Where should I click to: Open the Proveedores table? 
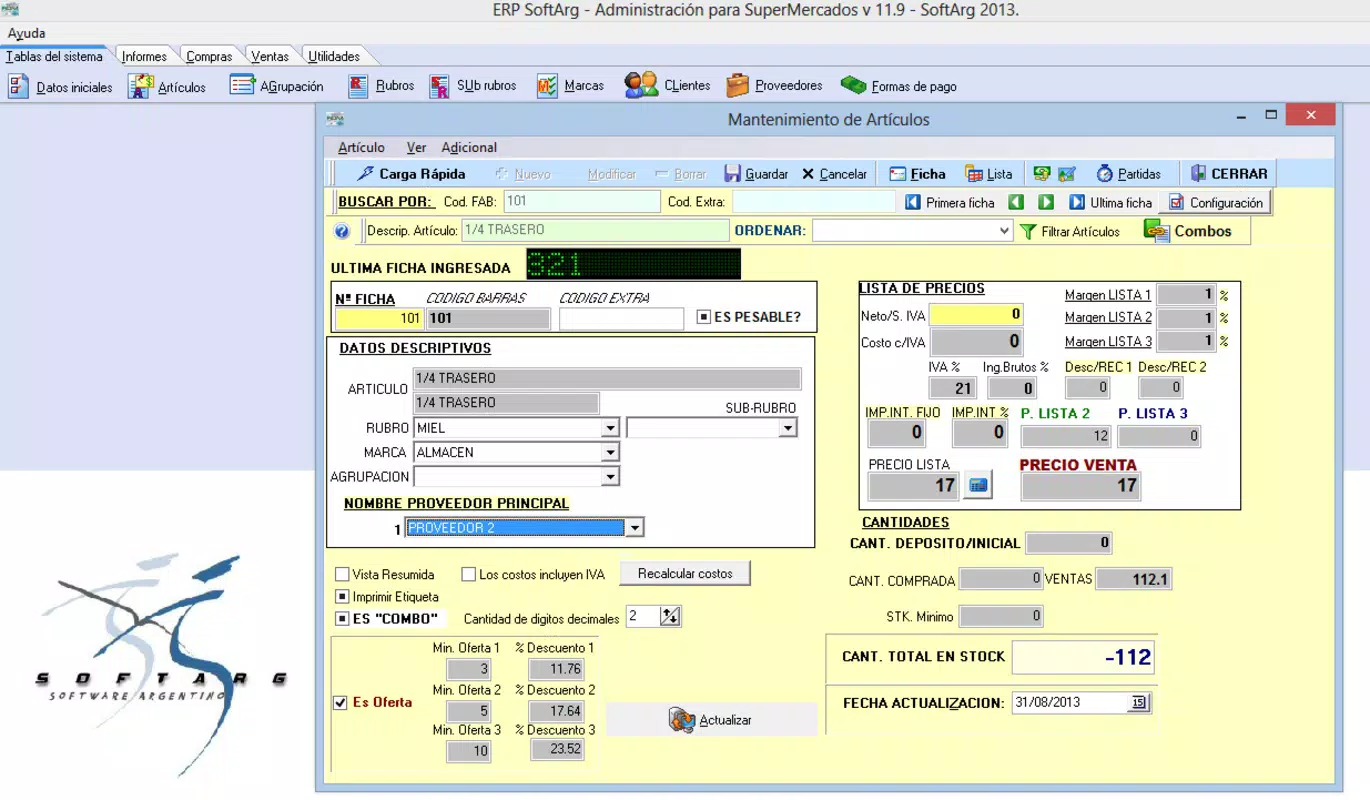775,87
